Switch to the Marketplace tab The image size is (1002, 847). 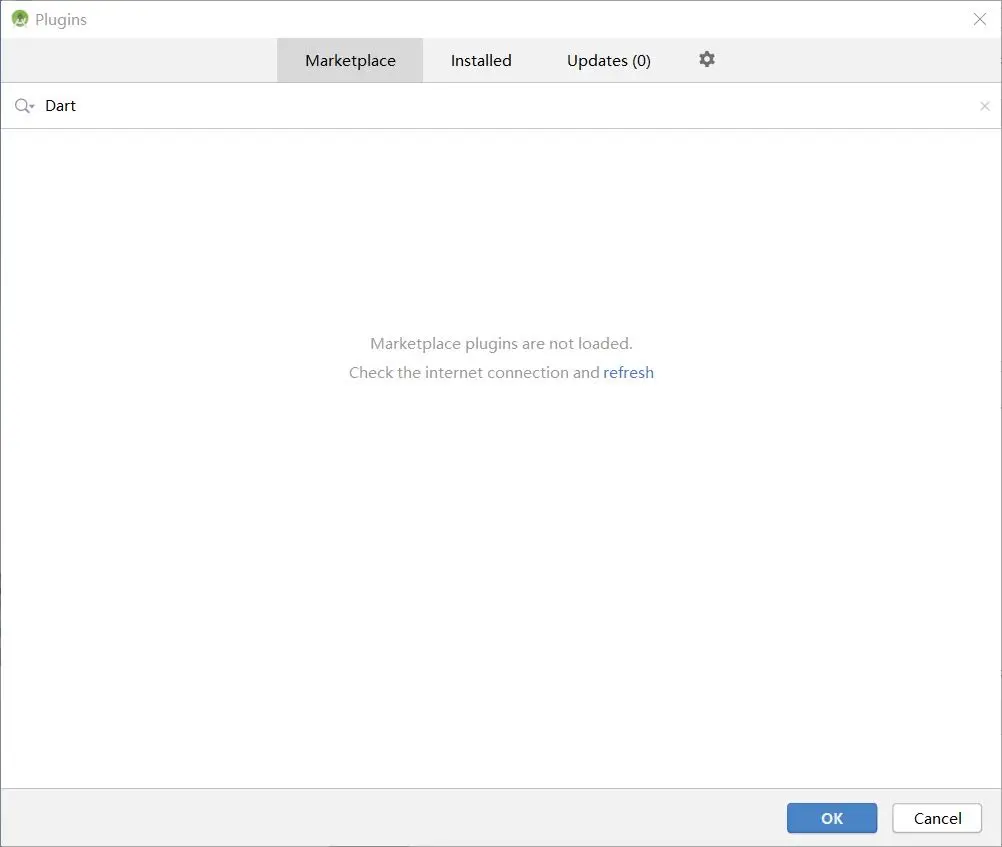[x=350, y=60]
